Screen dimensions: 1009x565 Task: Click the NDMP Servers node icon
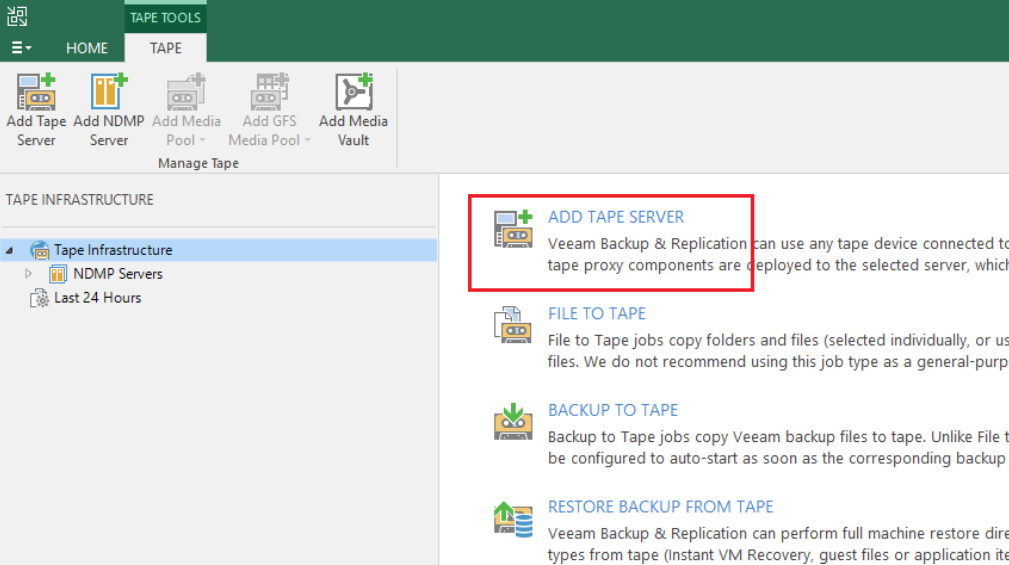tap(58, 273)
